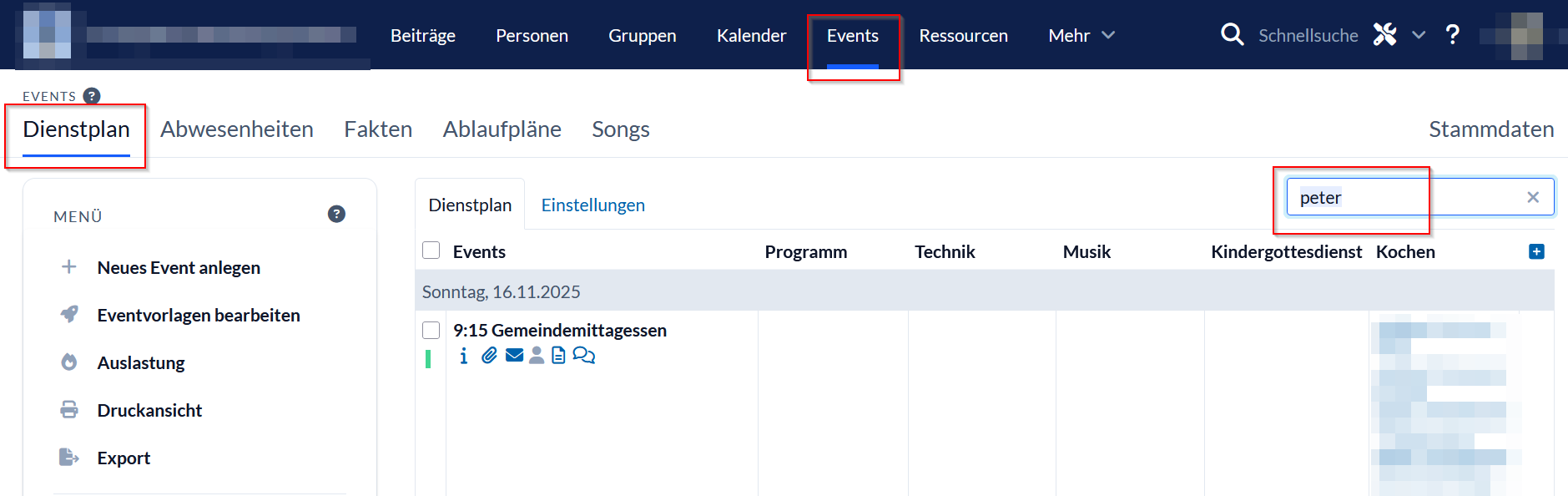
Task: Open the chat bubbles icon for the event
Action: click(x=584, y=356)
